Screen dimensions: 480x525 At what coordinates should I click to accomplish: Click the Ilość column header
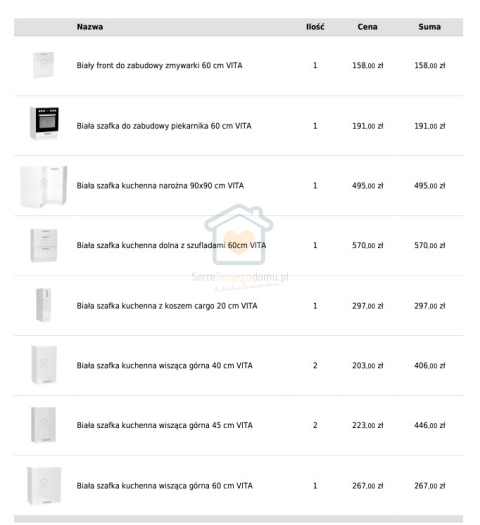(315, 27)
